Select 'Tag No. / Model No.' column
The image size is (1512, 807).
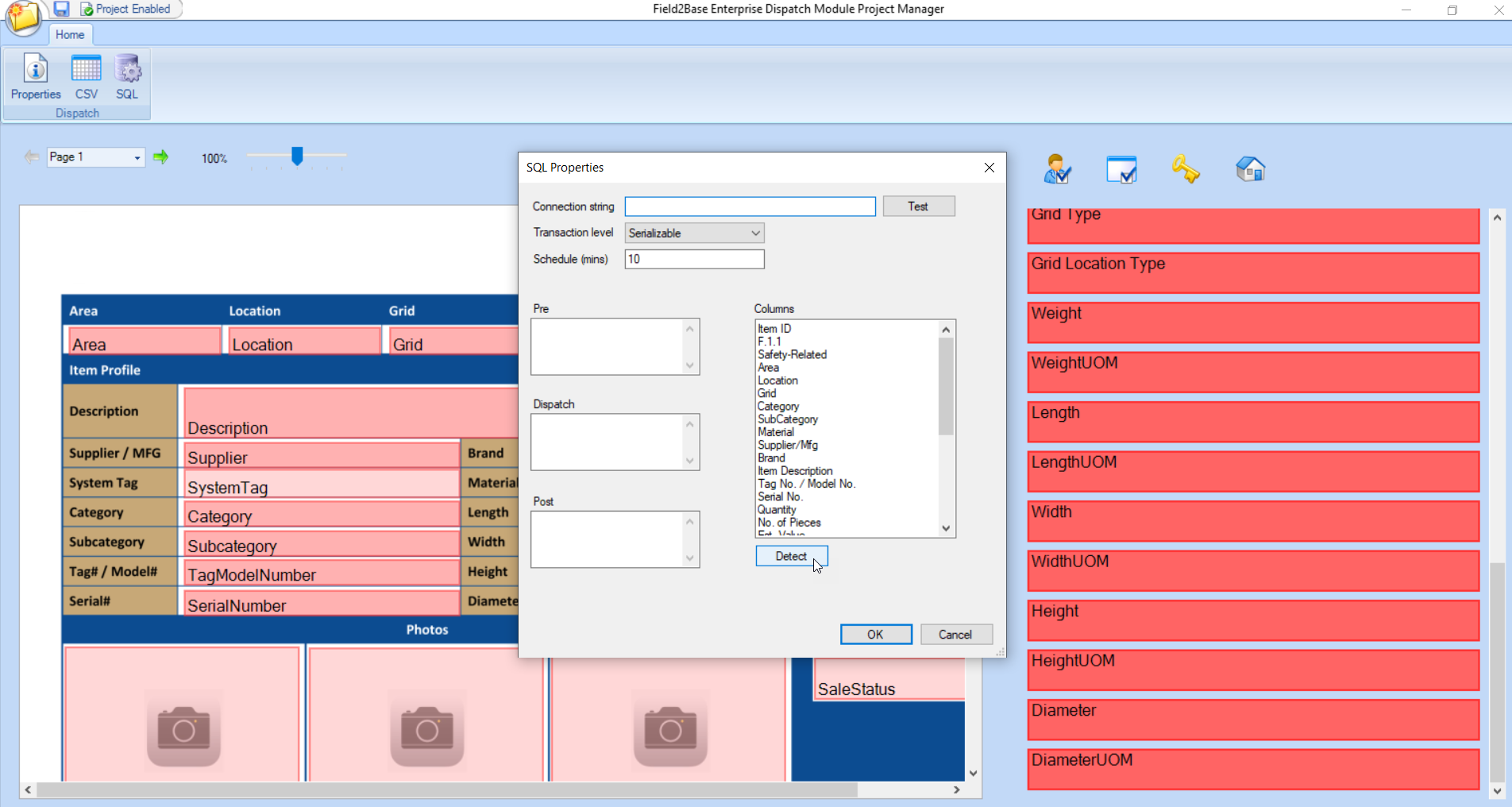pyautogui.click(x=806, y=484)
